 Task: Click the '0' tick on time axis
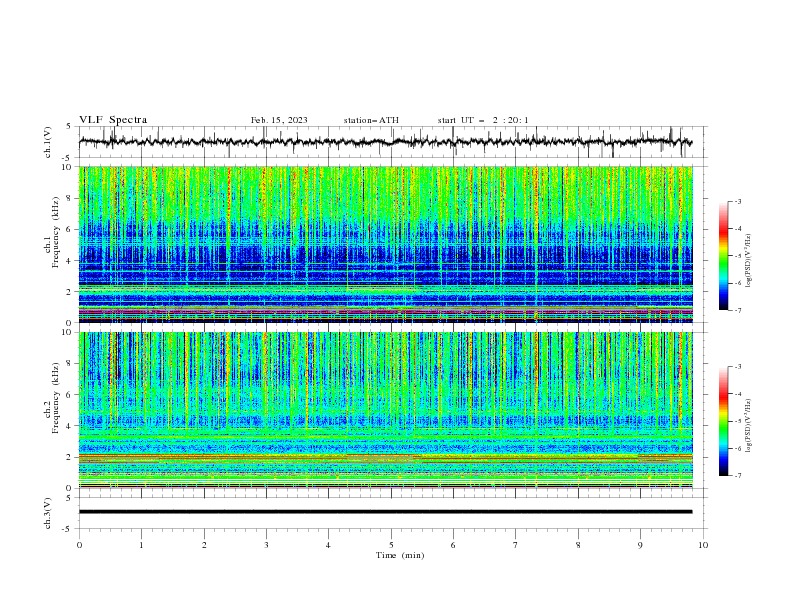click(79, 545)
